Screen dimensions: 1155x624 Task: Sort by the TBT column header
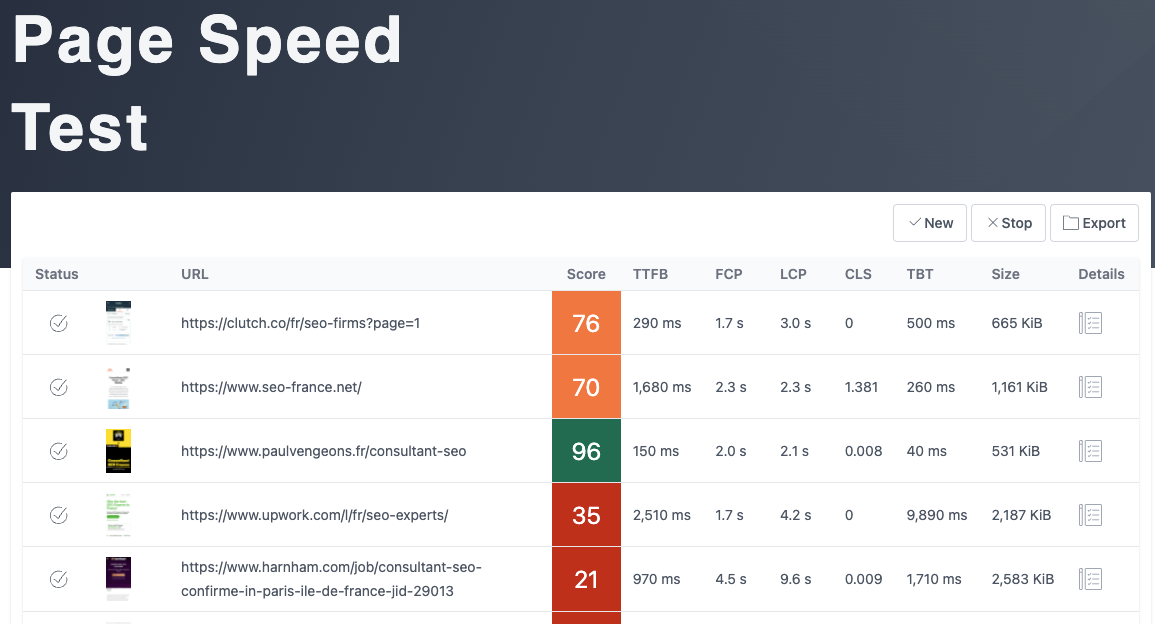[920, 274]
